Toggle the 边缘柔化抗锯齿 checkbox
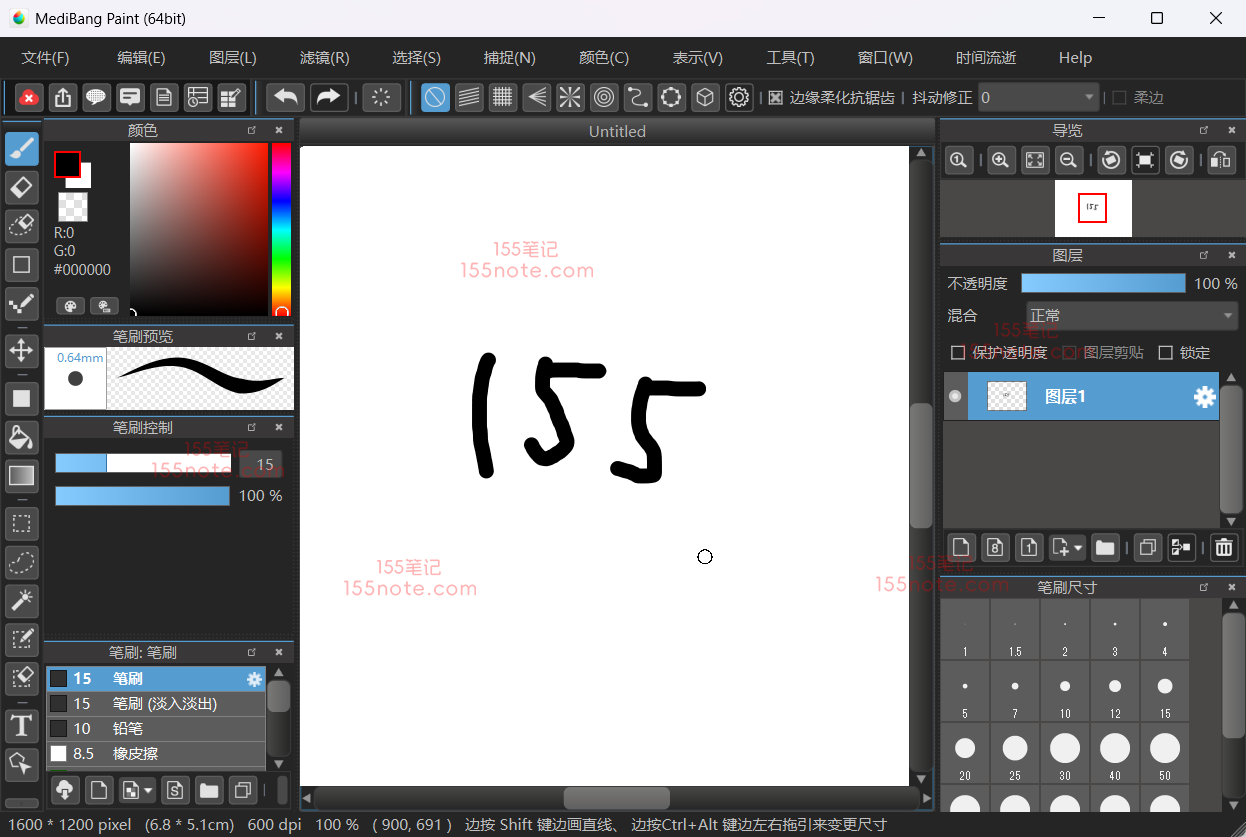This screenshot has height=837, width=1246. (x=775, y=98)
